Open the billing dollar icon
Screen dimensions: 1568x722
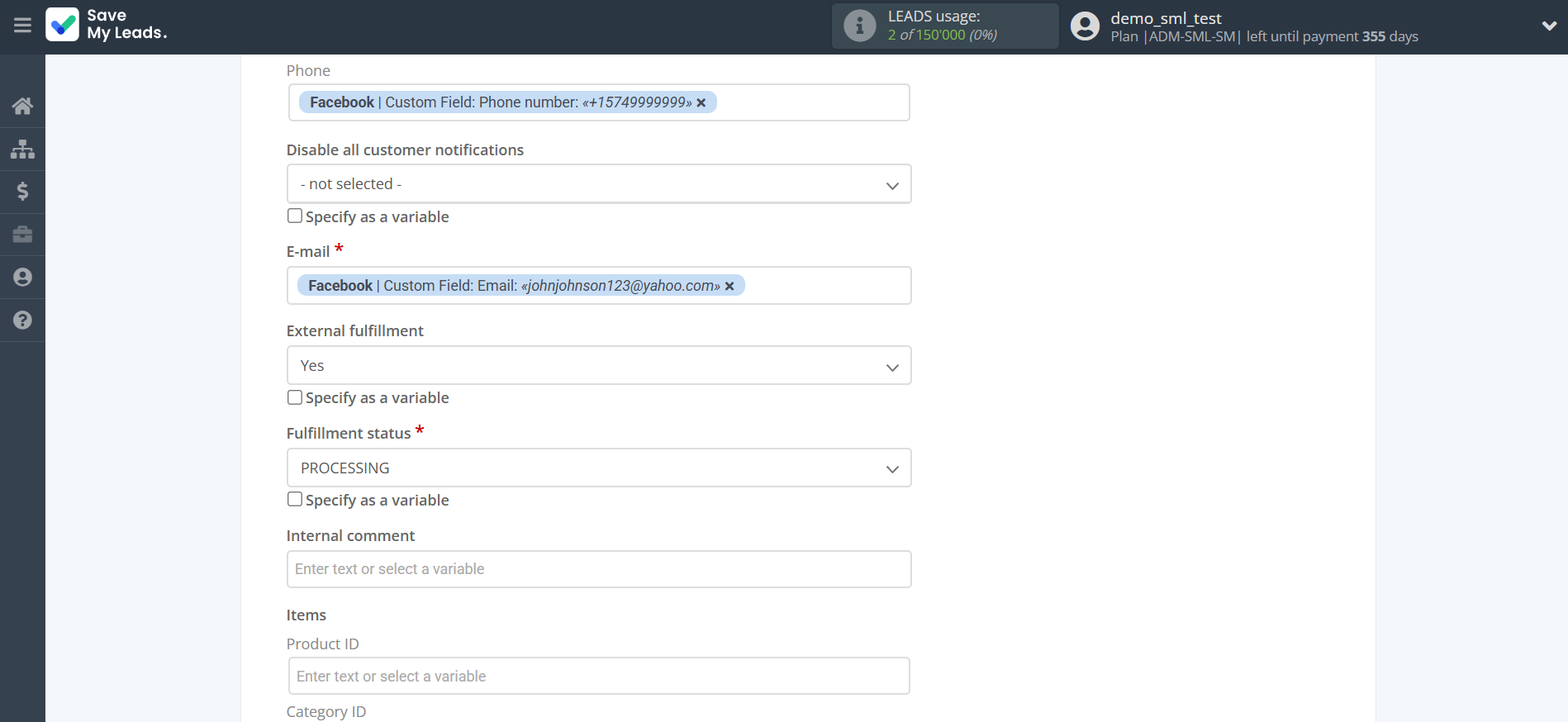tap(22, 192)
